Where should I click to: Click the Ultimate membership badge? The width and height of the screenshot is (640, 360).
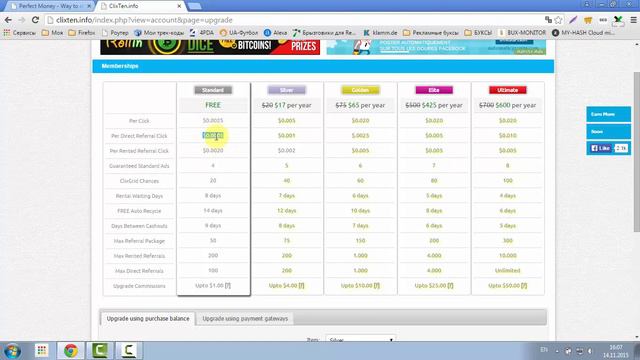pos(508,90)
